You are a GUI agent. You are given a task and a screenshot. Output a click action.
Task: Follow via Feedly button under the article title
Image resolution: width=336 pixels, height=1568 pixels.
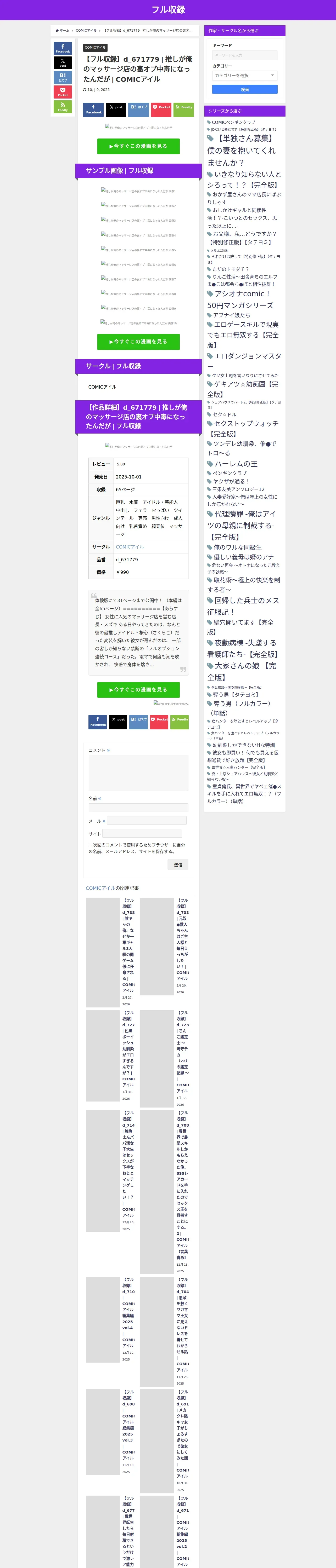click(183, 109)
